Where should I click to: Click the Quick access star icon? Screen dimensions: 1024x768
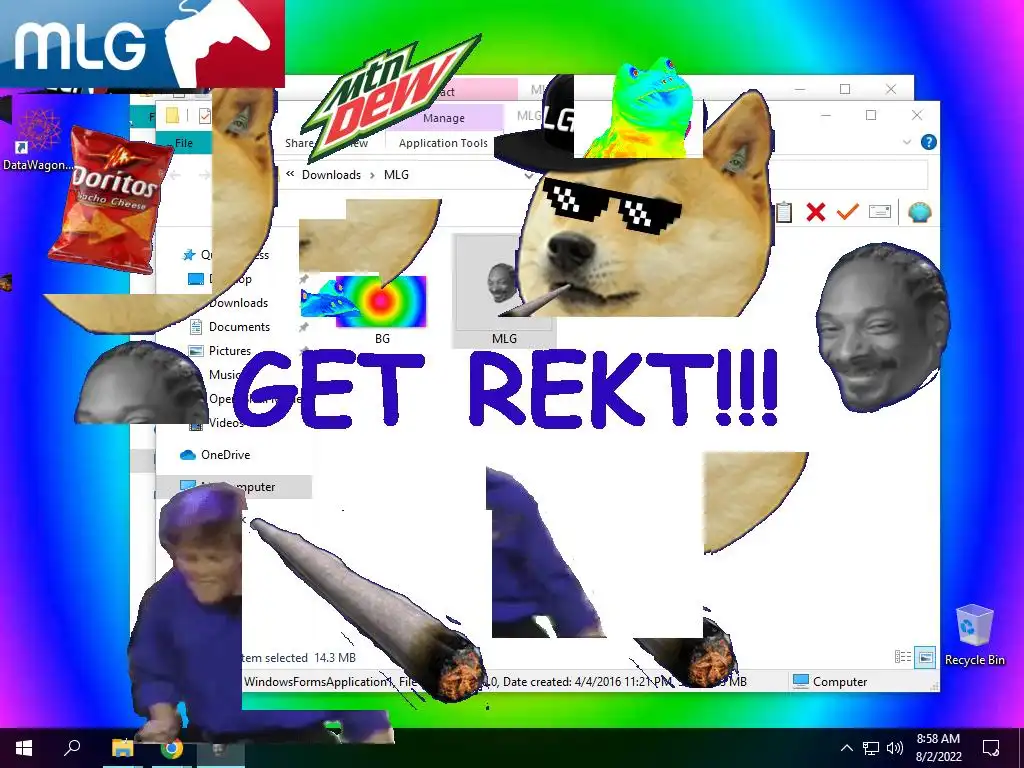tap(189, 255)
